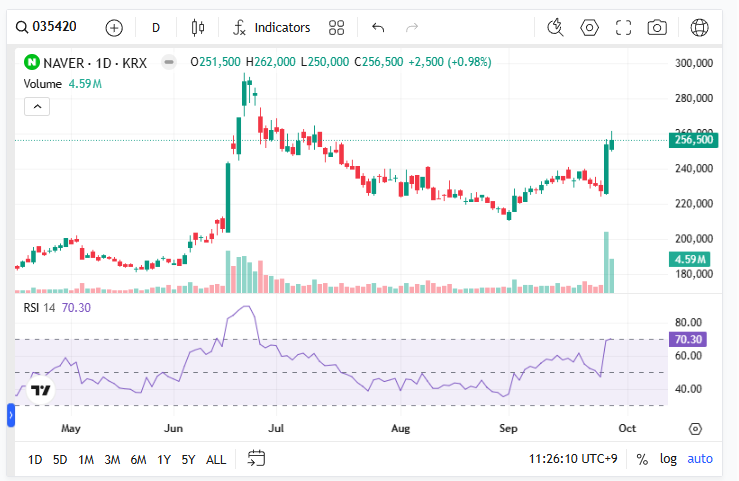This screenshot has width=739, height=481.
Task: Select the 6M time range
Action: 138,459
